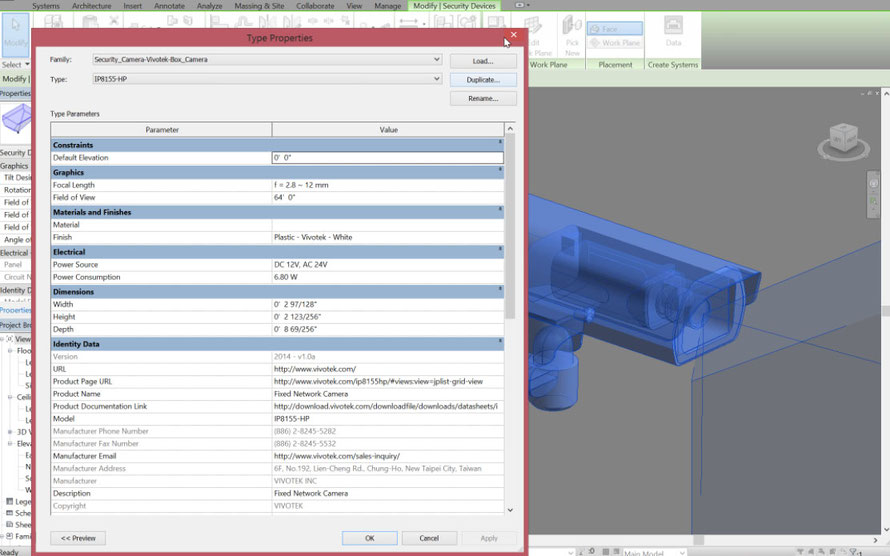
Task: Click the parameter list vertical scrollbar thumb
Action: pos(510,227)
